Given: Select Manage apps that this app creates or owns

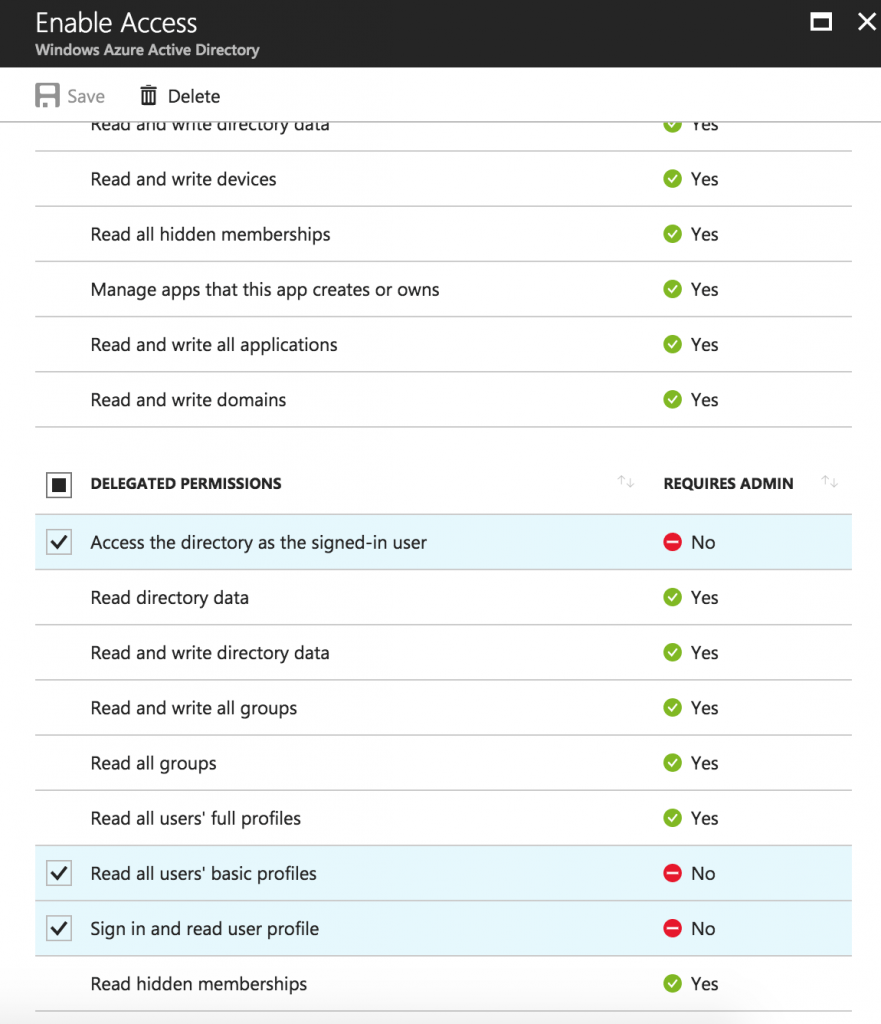Looking at the screenshot, I should click(x=265, y=290).
